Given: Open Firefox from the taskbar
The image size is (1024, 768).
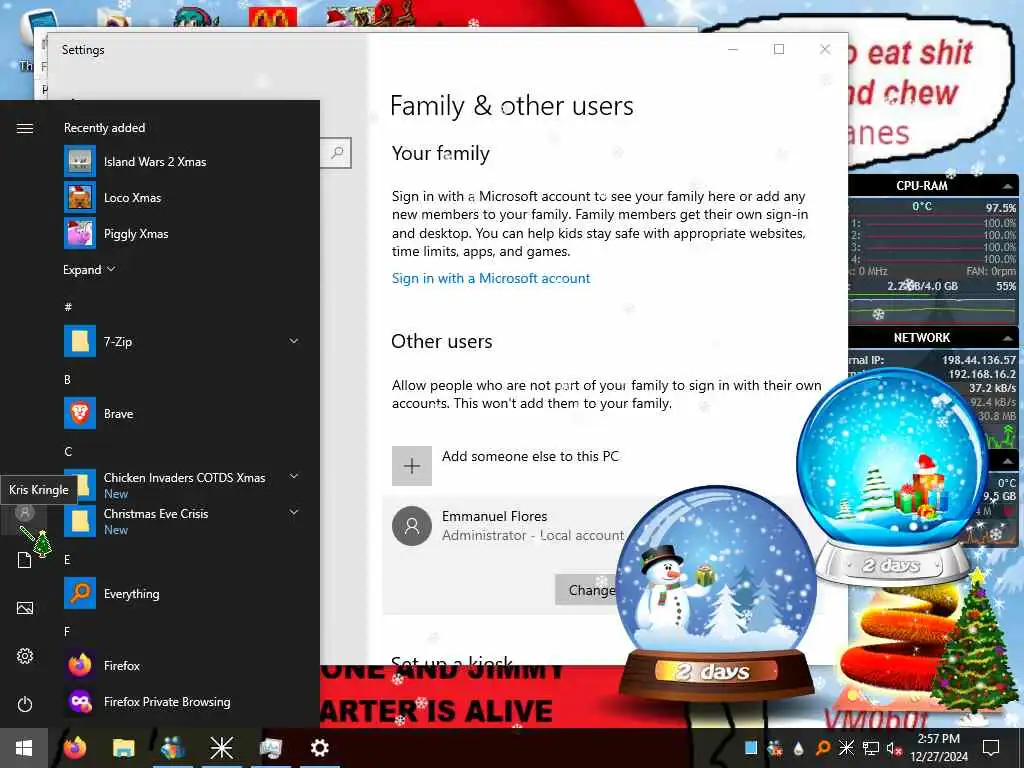Looking at the screenshot, I should pos(74,748).
